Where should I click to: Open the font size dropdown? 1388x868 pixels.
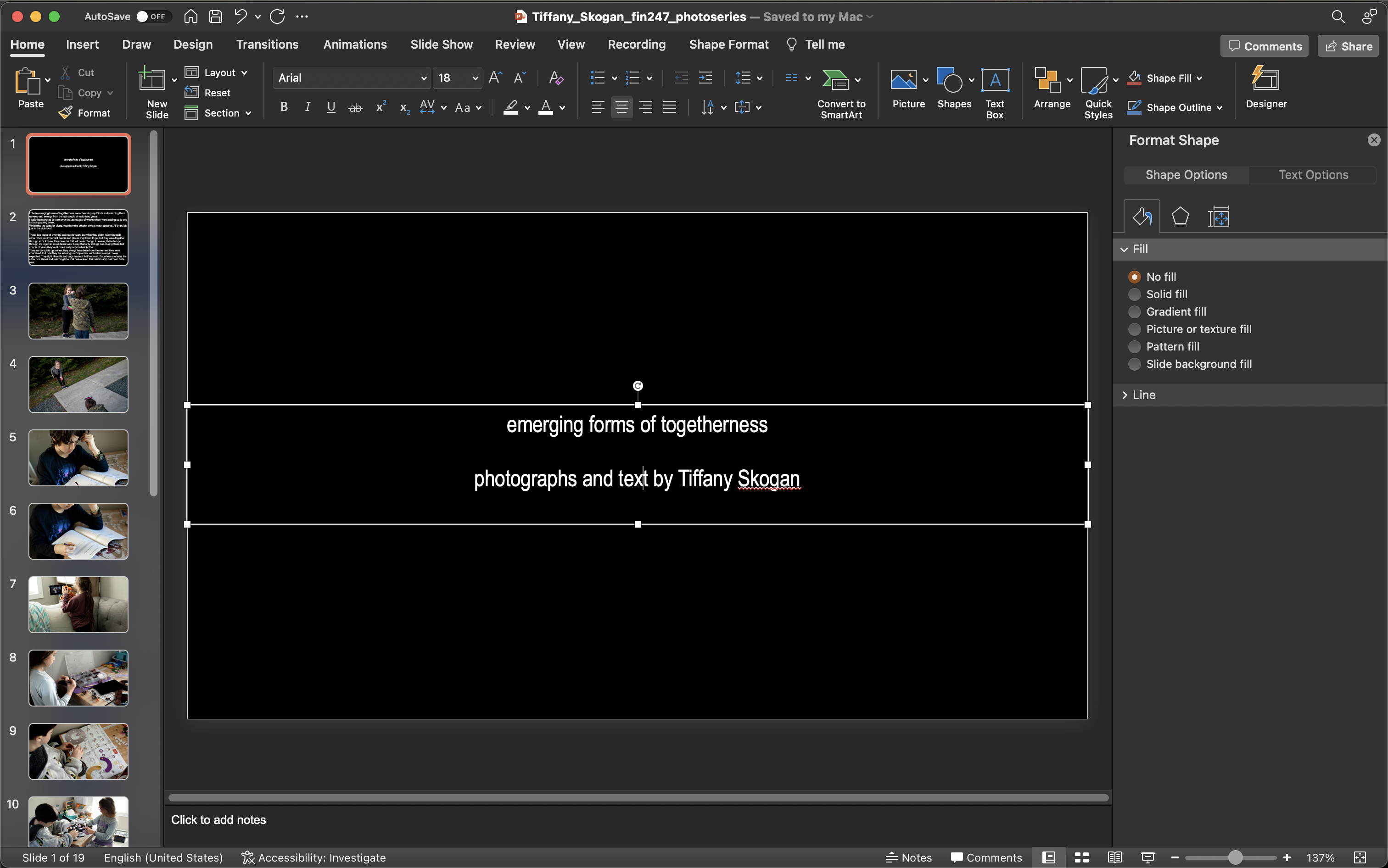(475, 78)
